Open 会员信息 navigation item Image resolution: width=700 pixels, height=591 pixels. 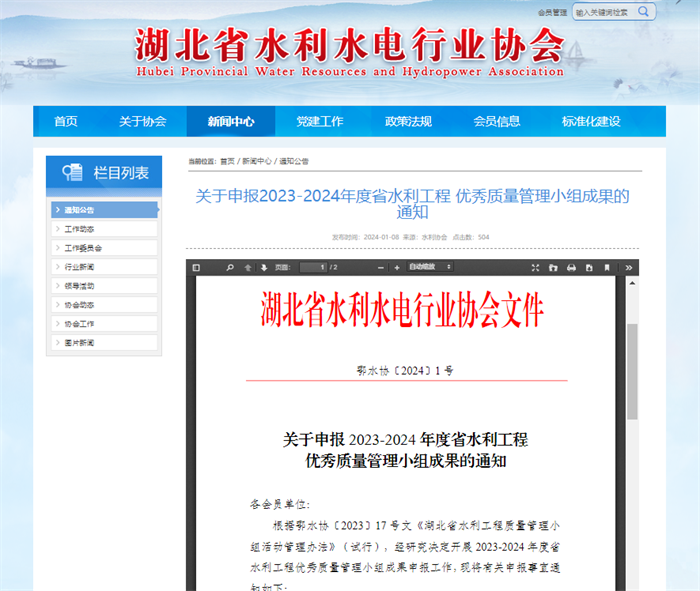tap(497, 121)
